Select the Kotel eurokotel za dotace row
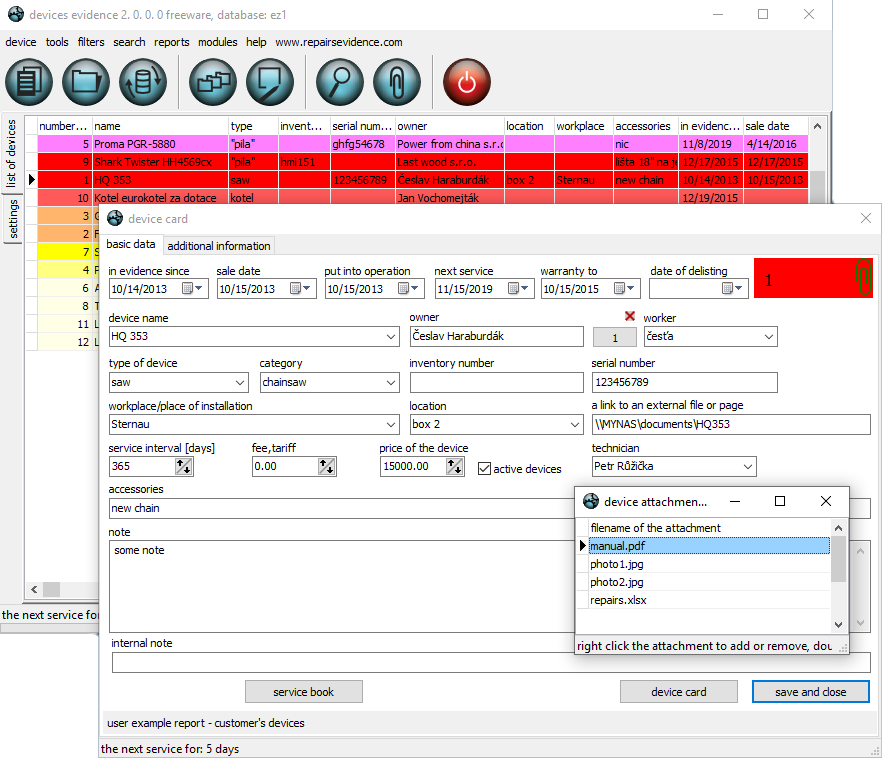882x758 pixels. [423, 197]
